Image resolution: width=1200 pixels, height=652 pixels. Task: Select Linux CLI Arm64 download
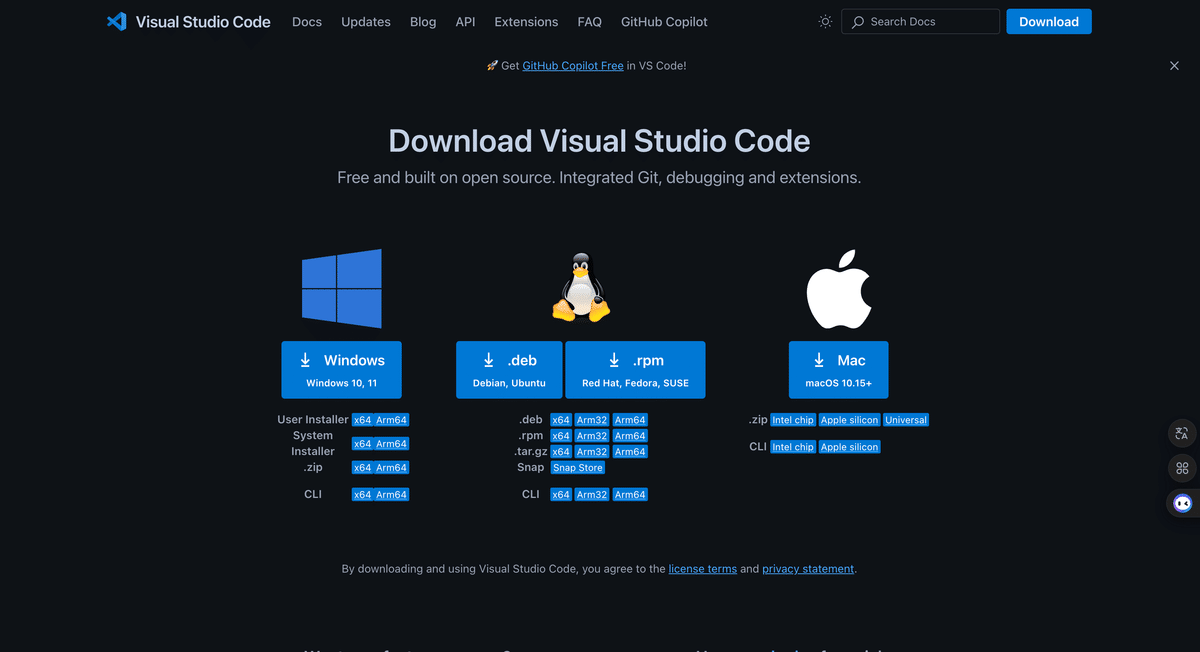click(630, 495)
